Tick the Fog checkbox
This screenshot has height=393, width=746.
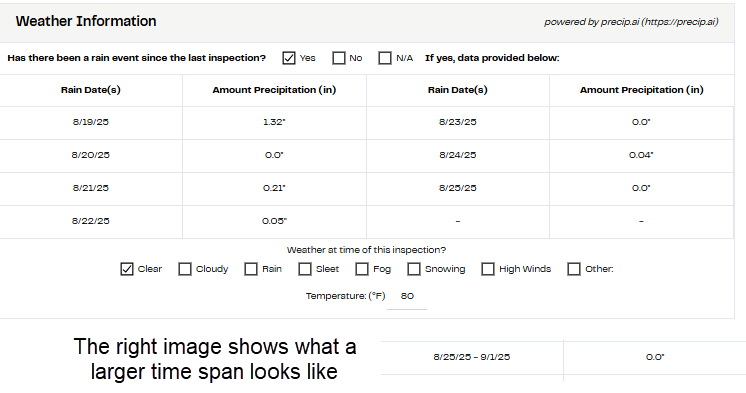[x=362, y=269]
